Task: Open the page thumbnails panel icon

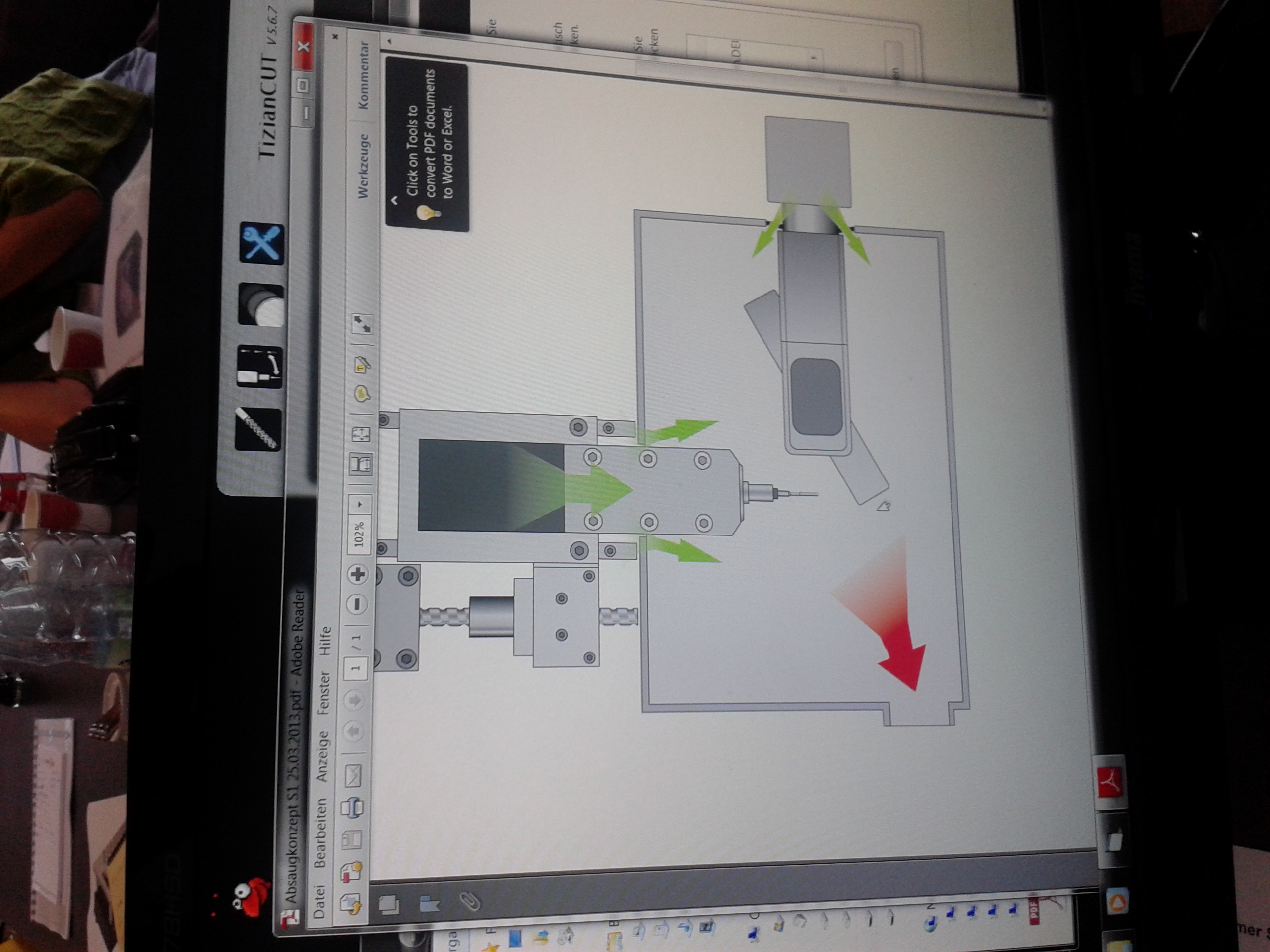Action: coord(390,905)
